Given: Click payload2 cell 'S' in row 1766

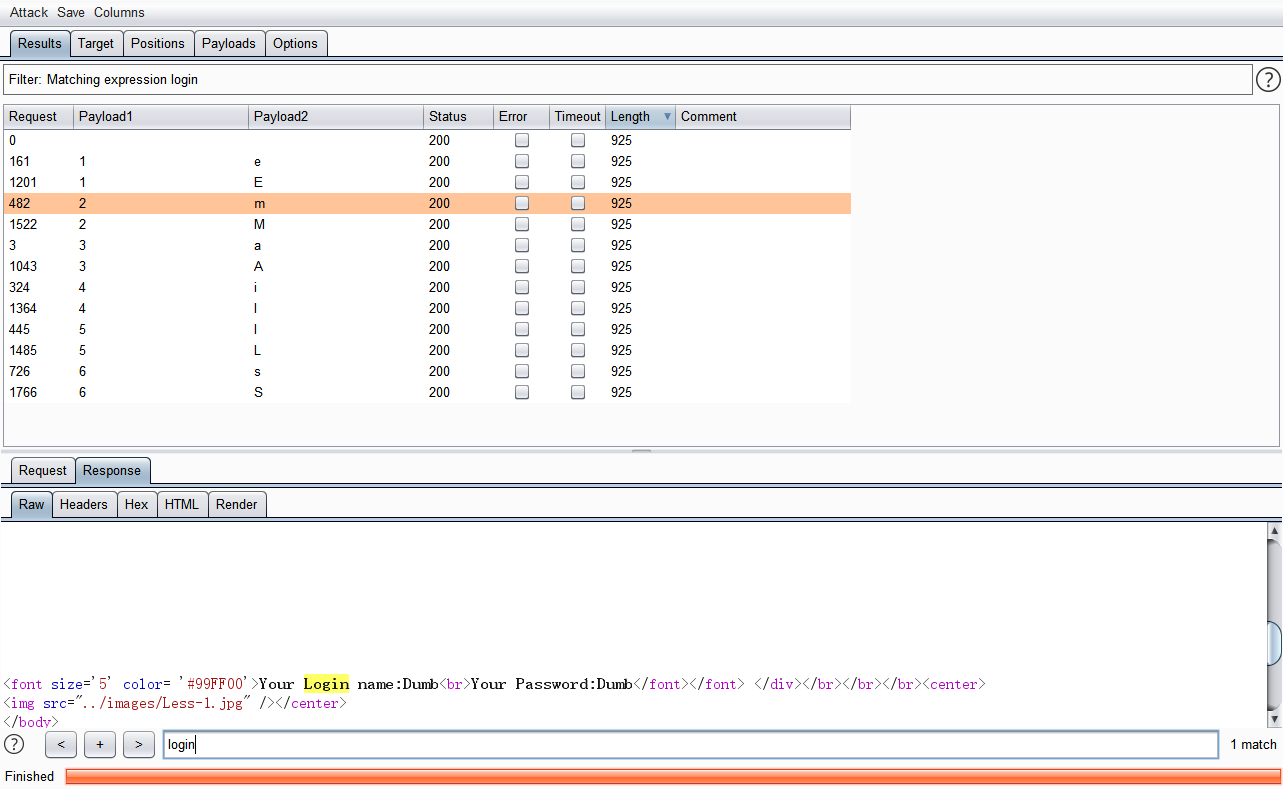Looking at the screenshot, I should click(x=336, y=393).
